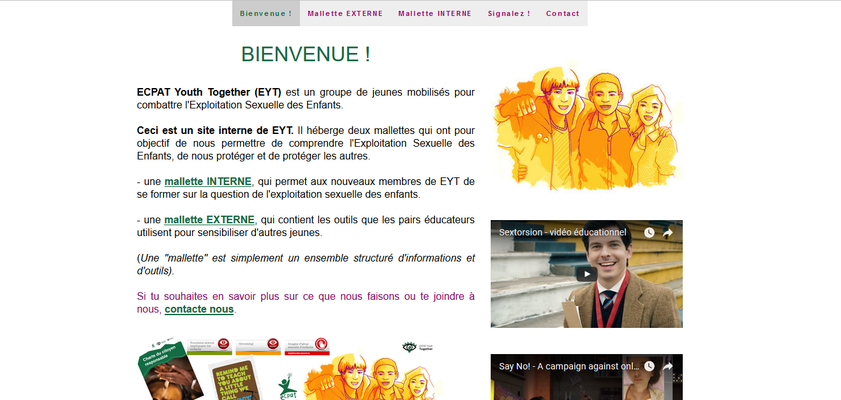Click the three youths illustration at top right
This screenshot has width=841, height=400.
pos(587,127)
